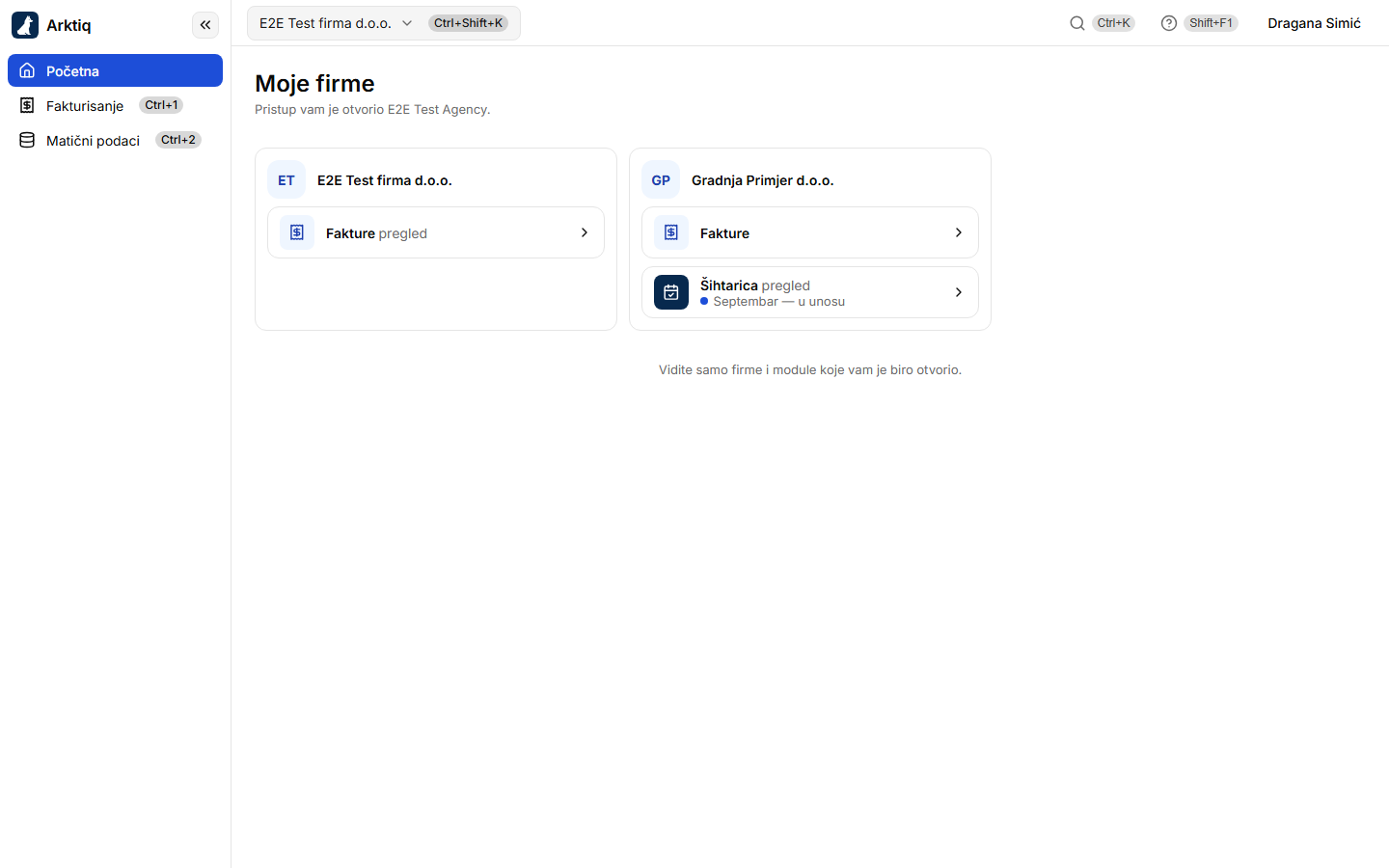Click chevron on Šihtarica pregled row
Screen dimensions: 1389x868
click(959, 292)
